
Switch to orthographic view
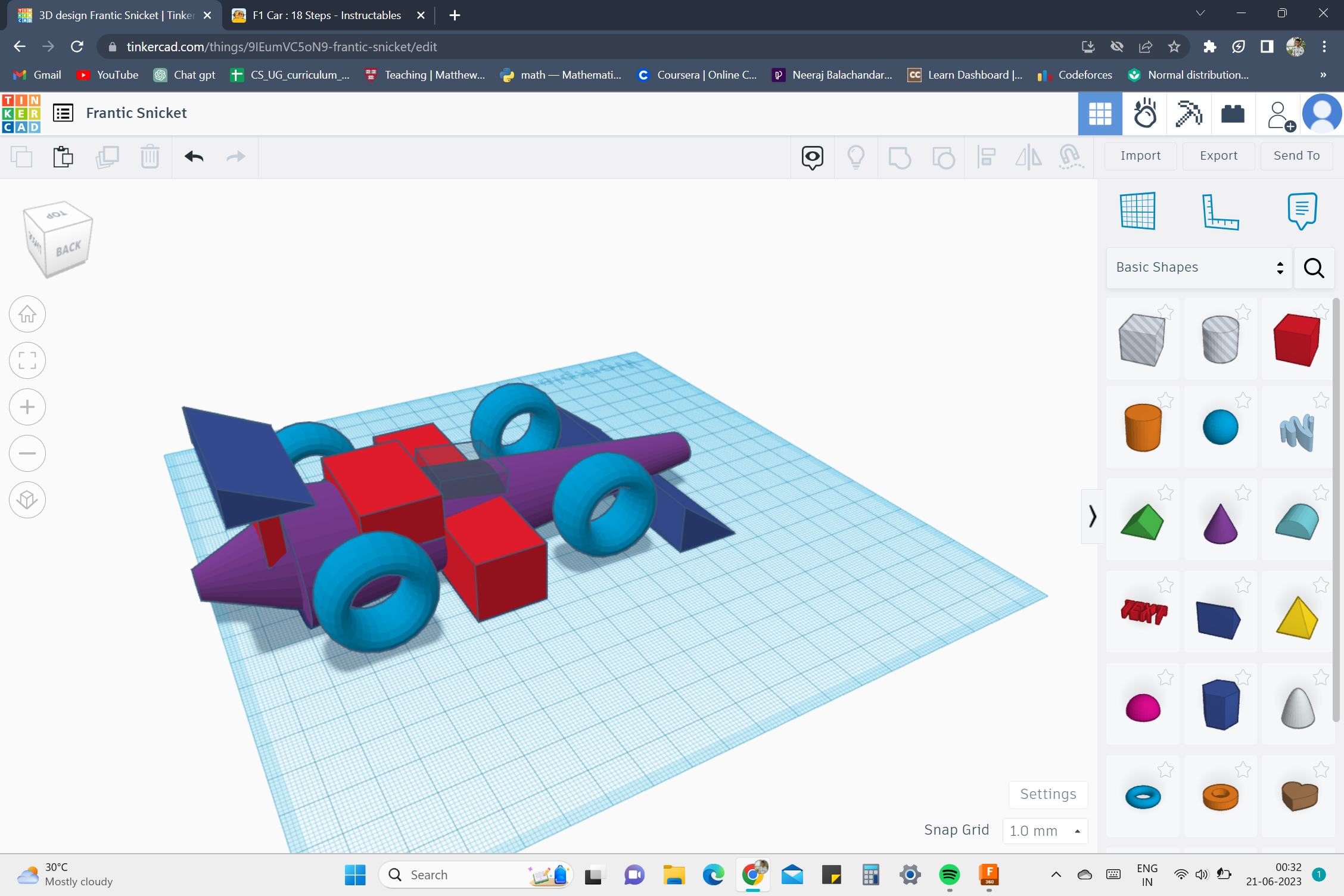[27, 499]
